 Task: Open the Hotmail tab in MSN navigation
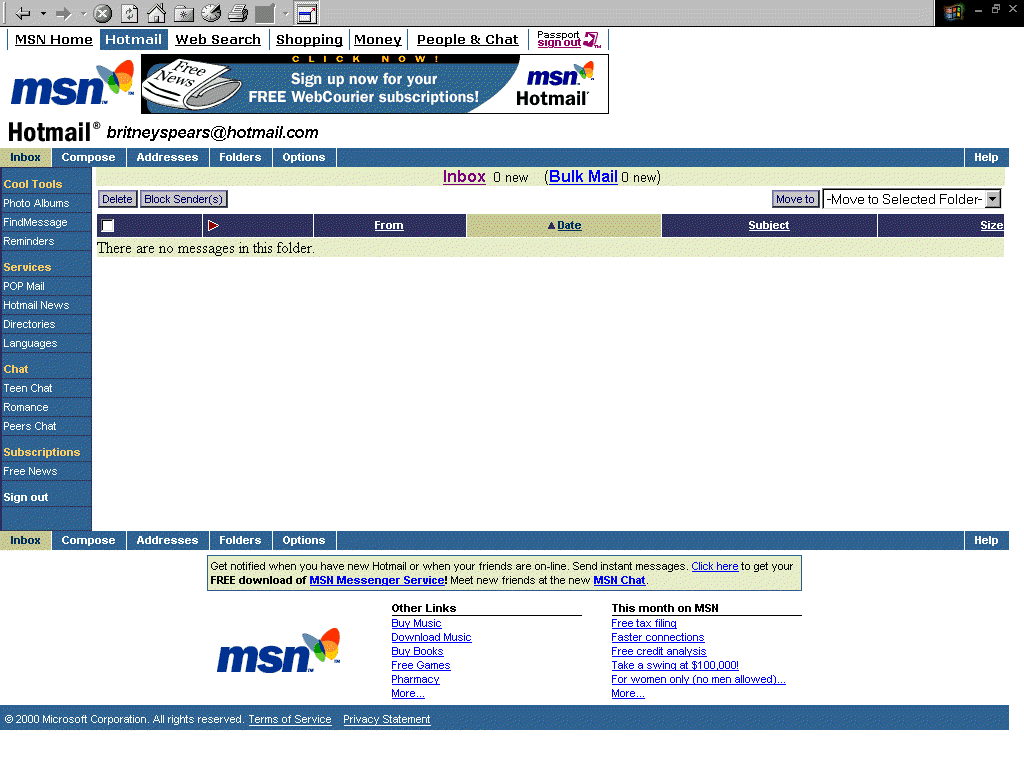coord(133,40)
